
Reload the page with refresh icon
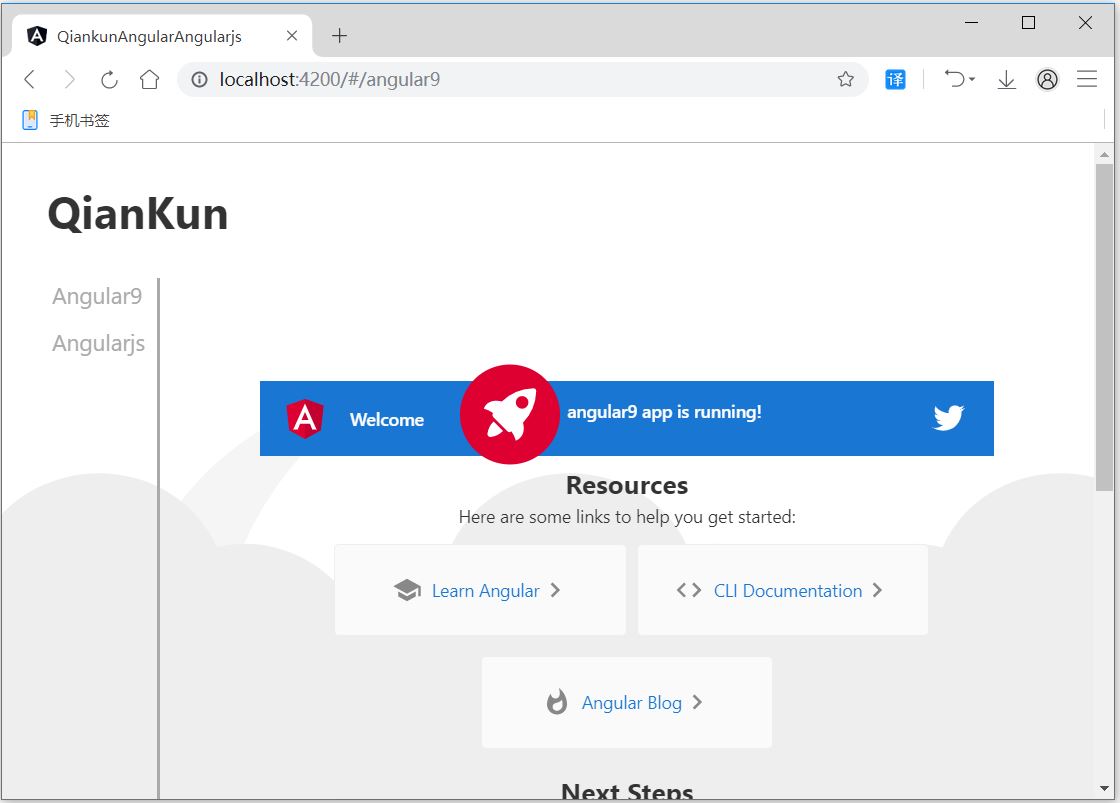[109, 79]
